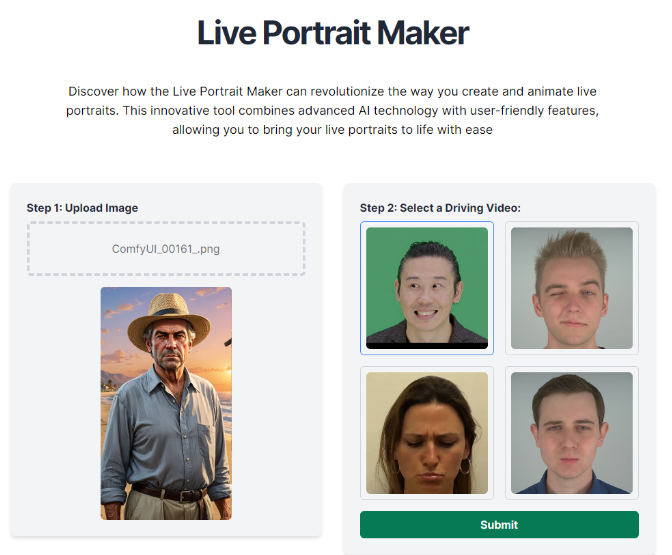Viewport: 672px width, 555px height.
Task: Click the straw hat in uploaded portrait
Action: (169, 317)
